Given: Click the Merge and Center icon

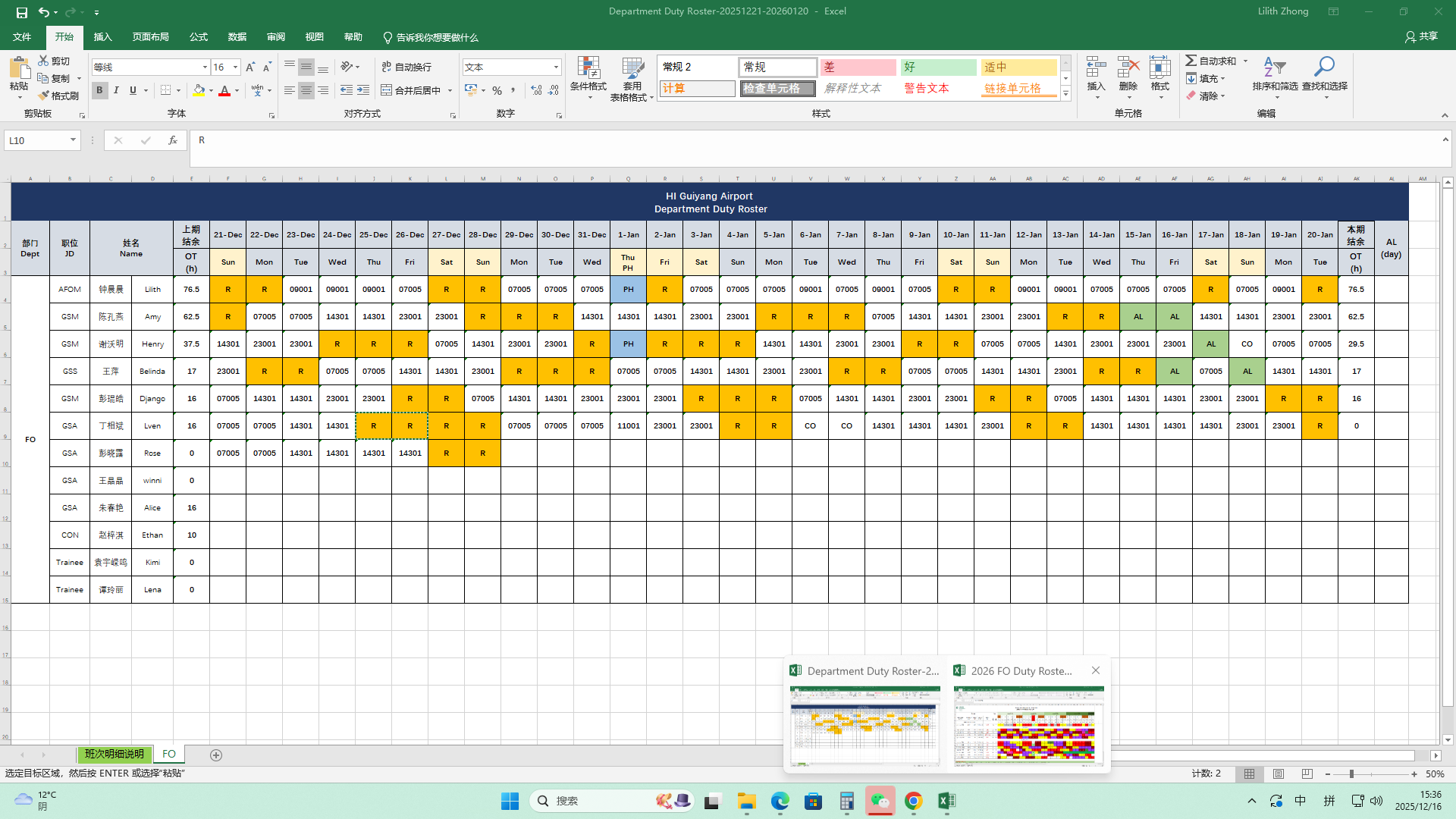Looking at the screenshot, I should [x=387, y=90].
